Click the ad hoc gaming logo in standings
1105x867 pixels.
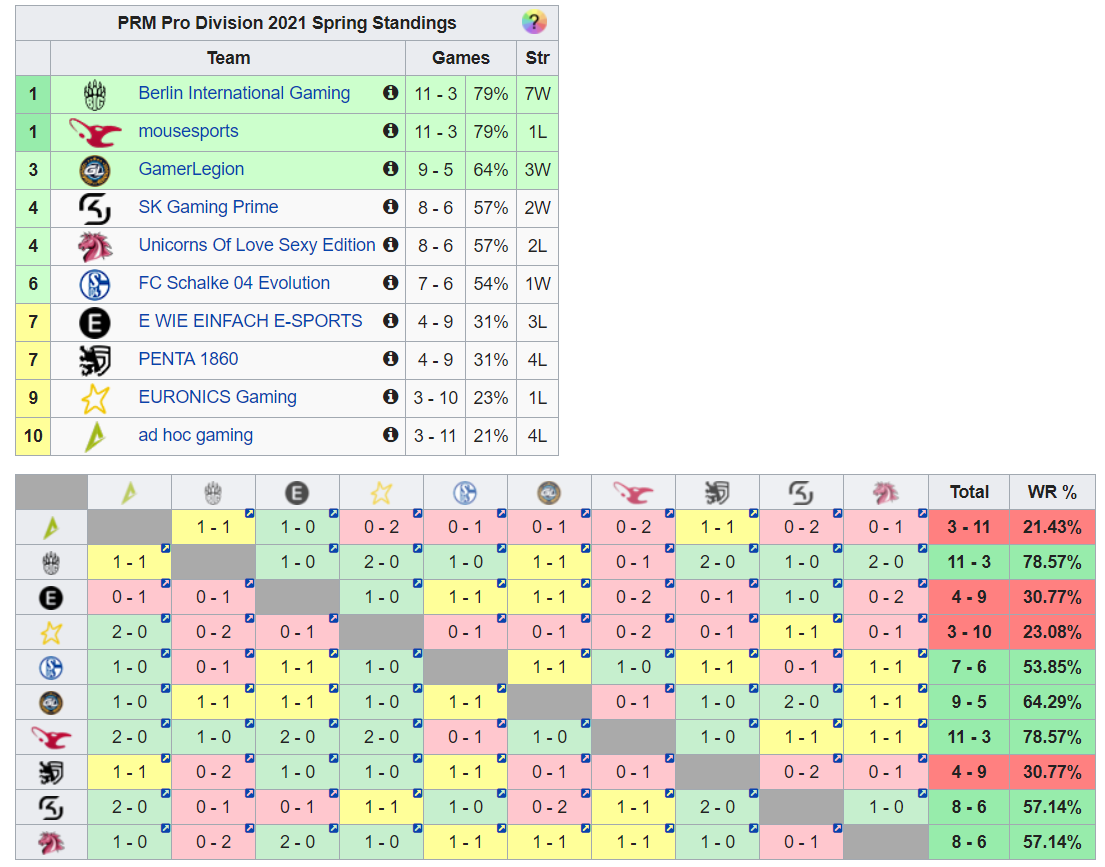pyautogui.click(x=95, y=436)
